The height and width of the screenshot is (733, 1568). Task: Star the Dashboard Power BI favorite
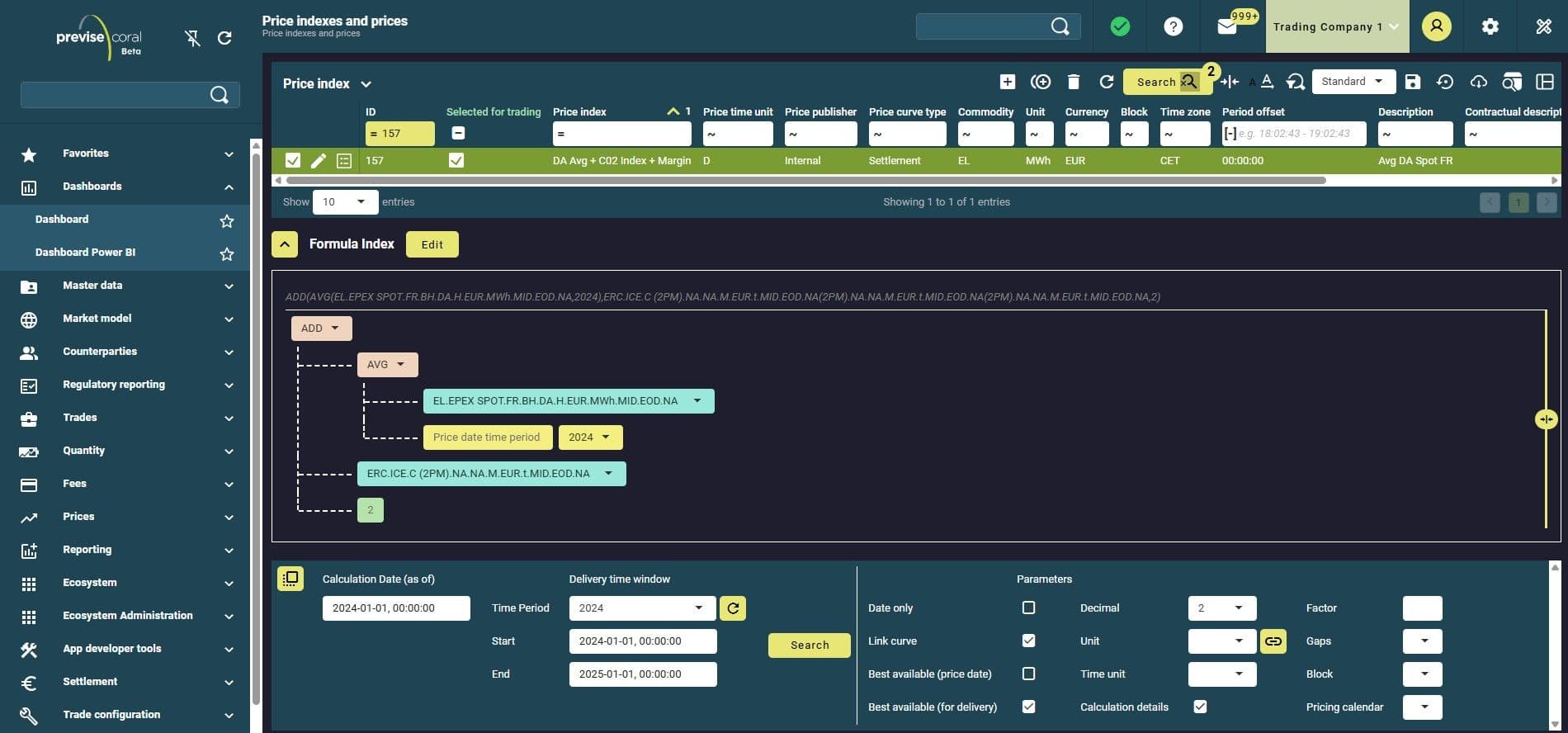tap(227, 253)
